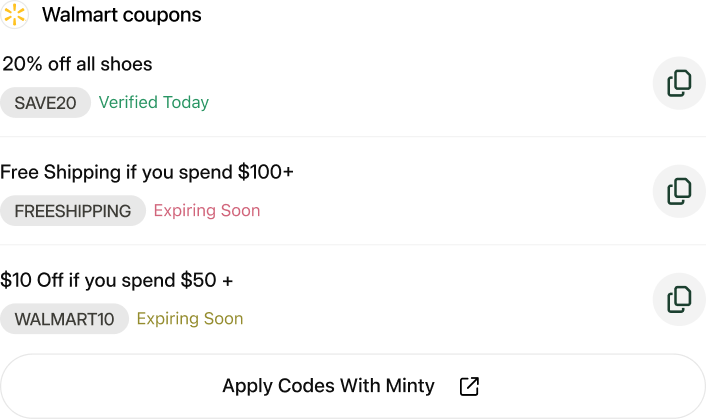This screenshot has width=706, height=419.
Task: Click divider line below the FREESHIPPING coupon
Action: (352, 245)
